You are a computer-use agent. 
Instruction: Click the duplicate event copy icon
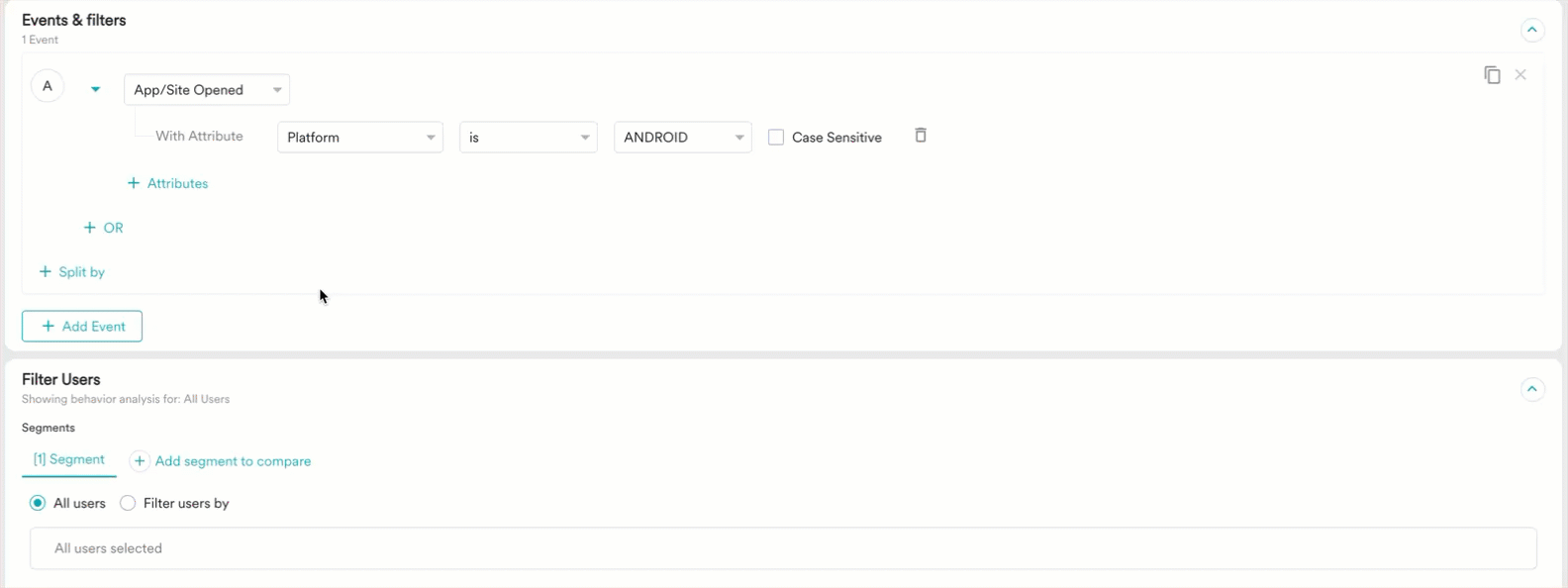point(1492,75)
